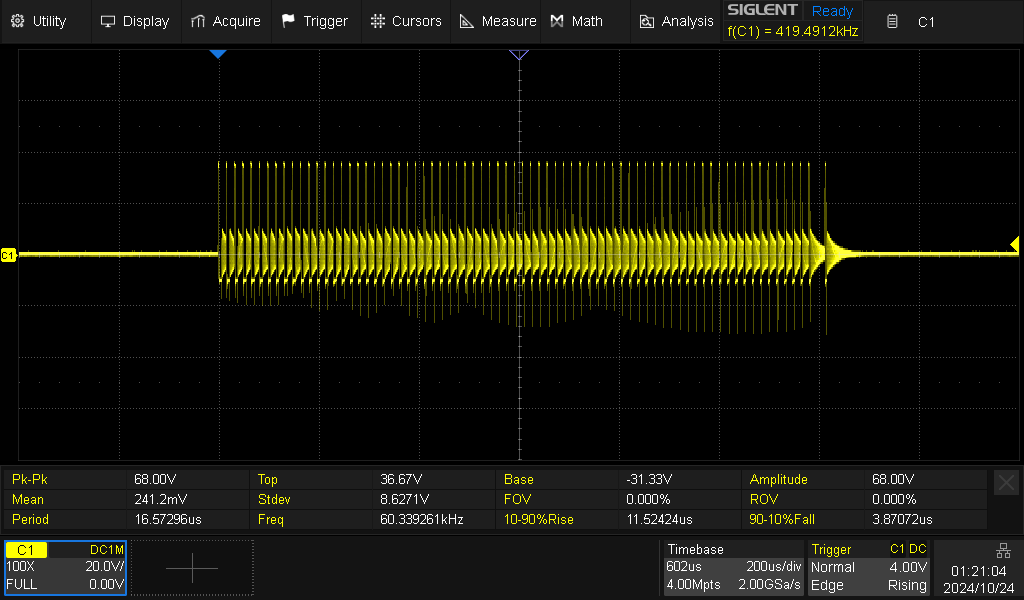This screenshot has width=1024, height=600.
Task: Open the Trigger menu in top bar
Action: (315, 21)
